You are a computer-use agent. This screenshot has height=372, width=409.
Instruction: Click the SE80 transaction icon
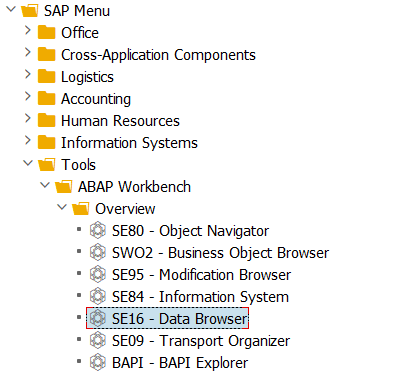(x=98, y=231)
